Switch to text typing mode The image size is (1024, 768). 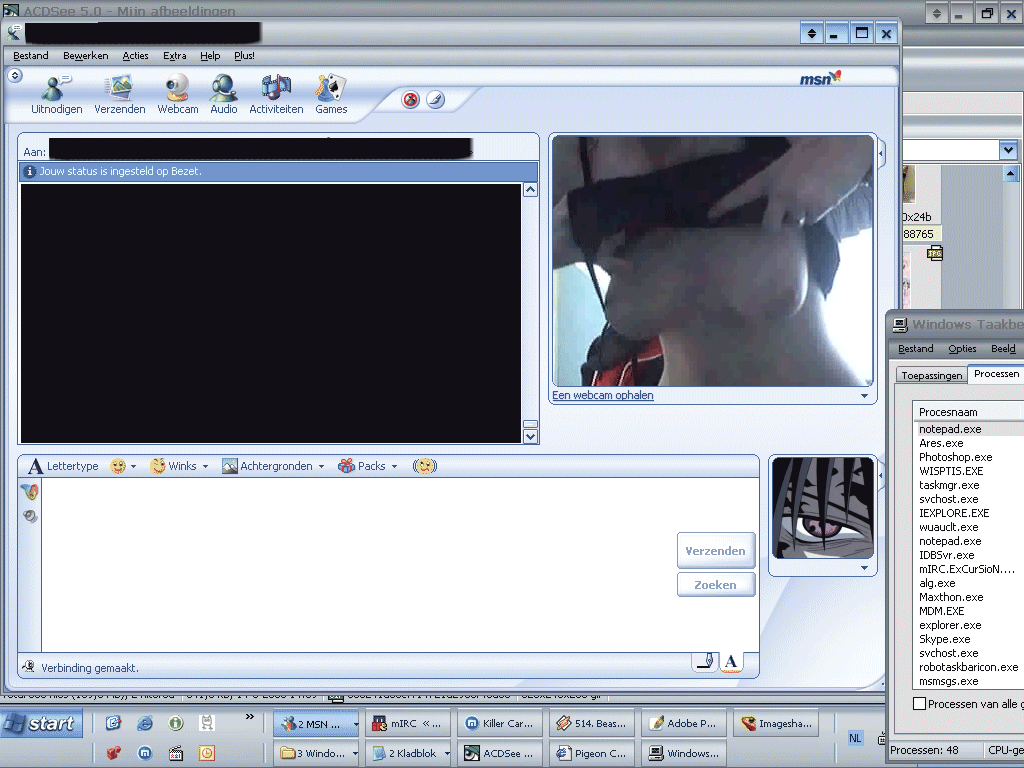(731, 661)
